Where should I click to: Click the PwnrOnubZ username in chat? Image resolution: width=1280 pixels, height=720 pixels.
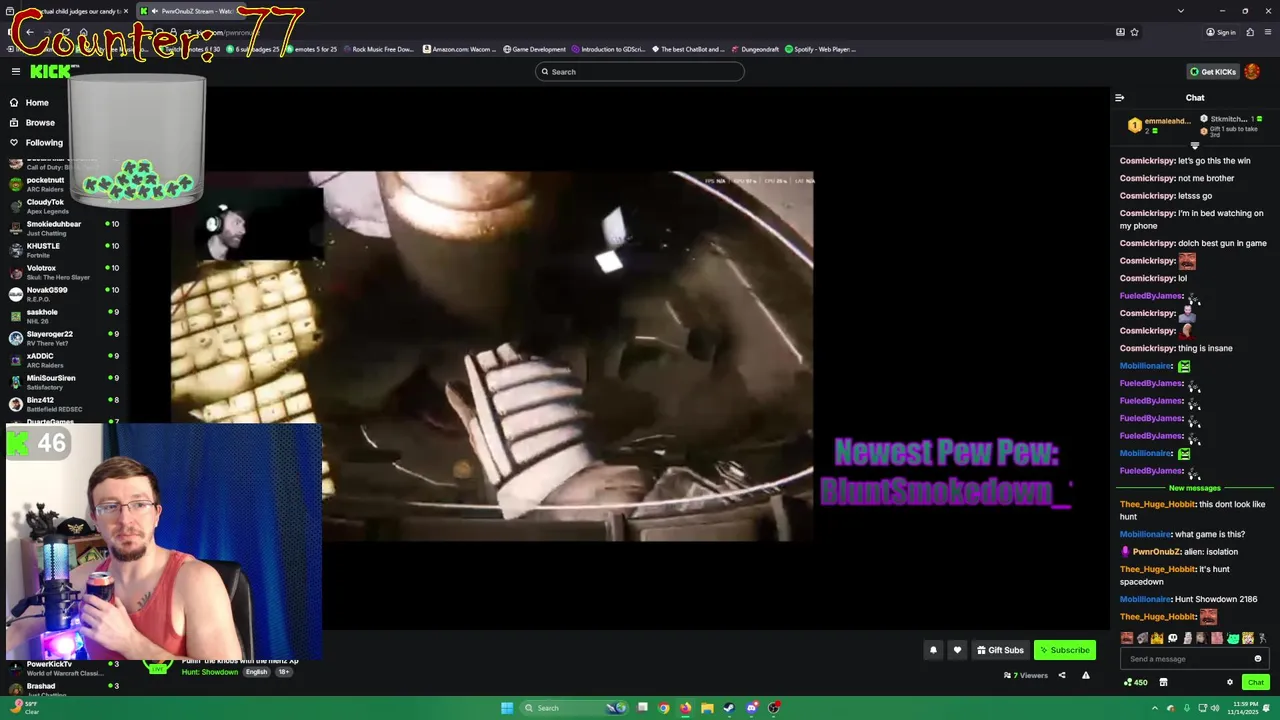[x=1157, y=552]
